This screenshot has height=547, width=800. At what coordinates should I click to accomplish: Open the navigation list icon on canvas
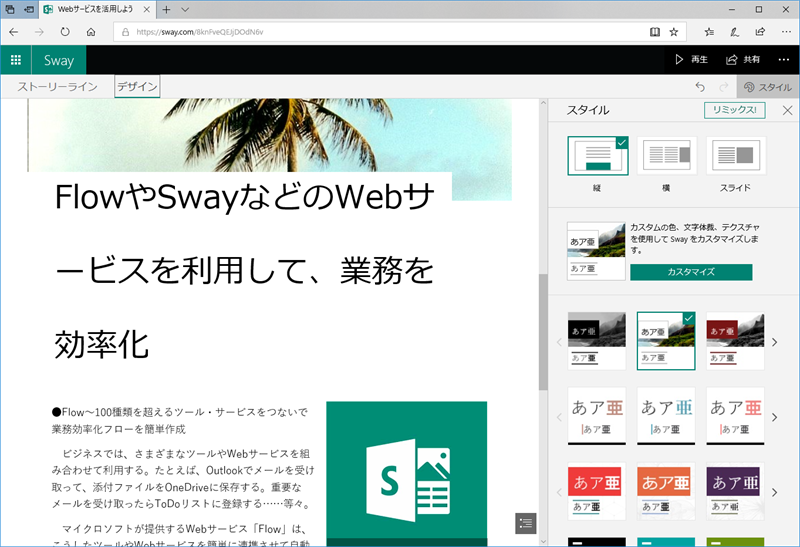(526, 523)
